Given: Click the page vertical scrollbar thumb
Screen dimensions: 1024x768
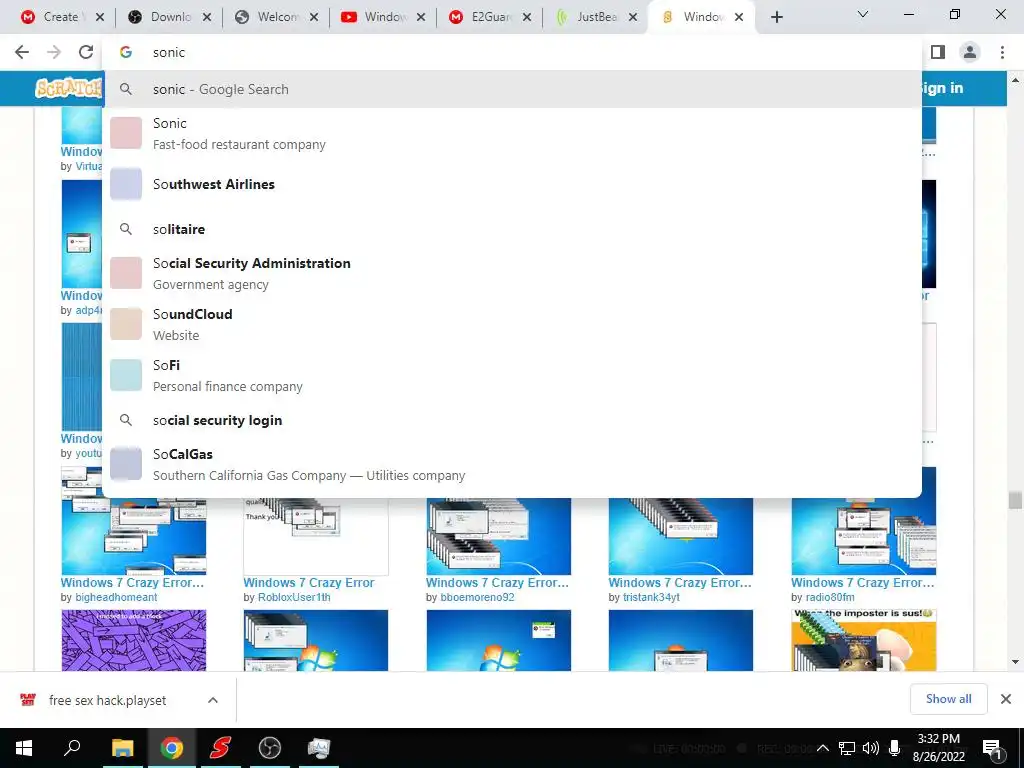Looking at the screenshot, I should 1015,500.
